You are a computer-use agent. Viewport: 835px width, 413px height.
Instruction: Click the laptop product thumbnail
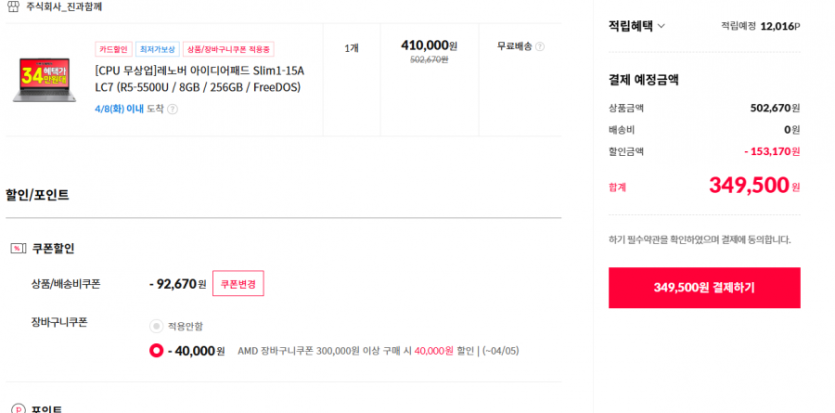(46, 78)
